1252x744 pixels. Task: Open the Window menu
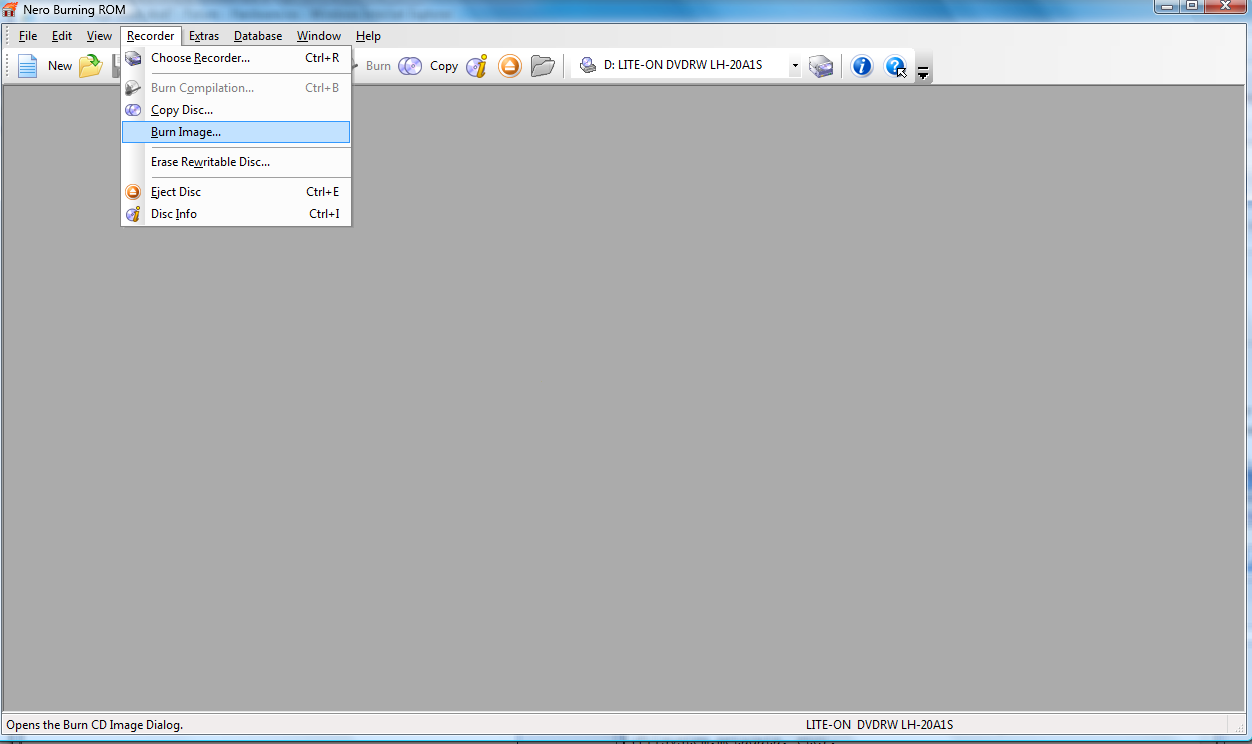coord(319,36)
